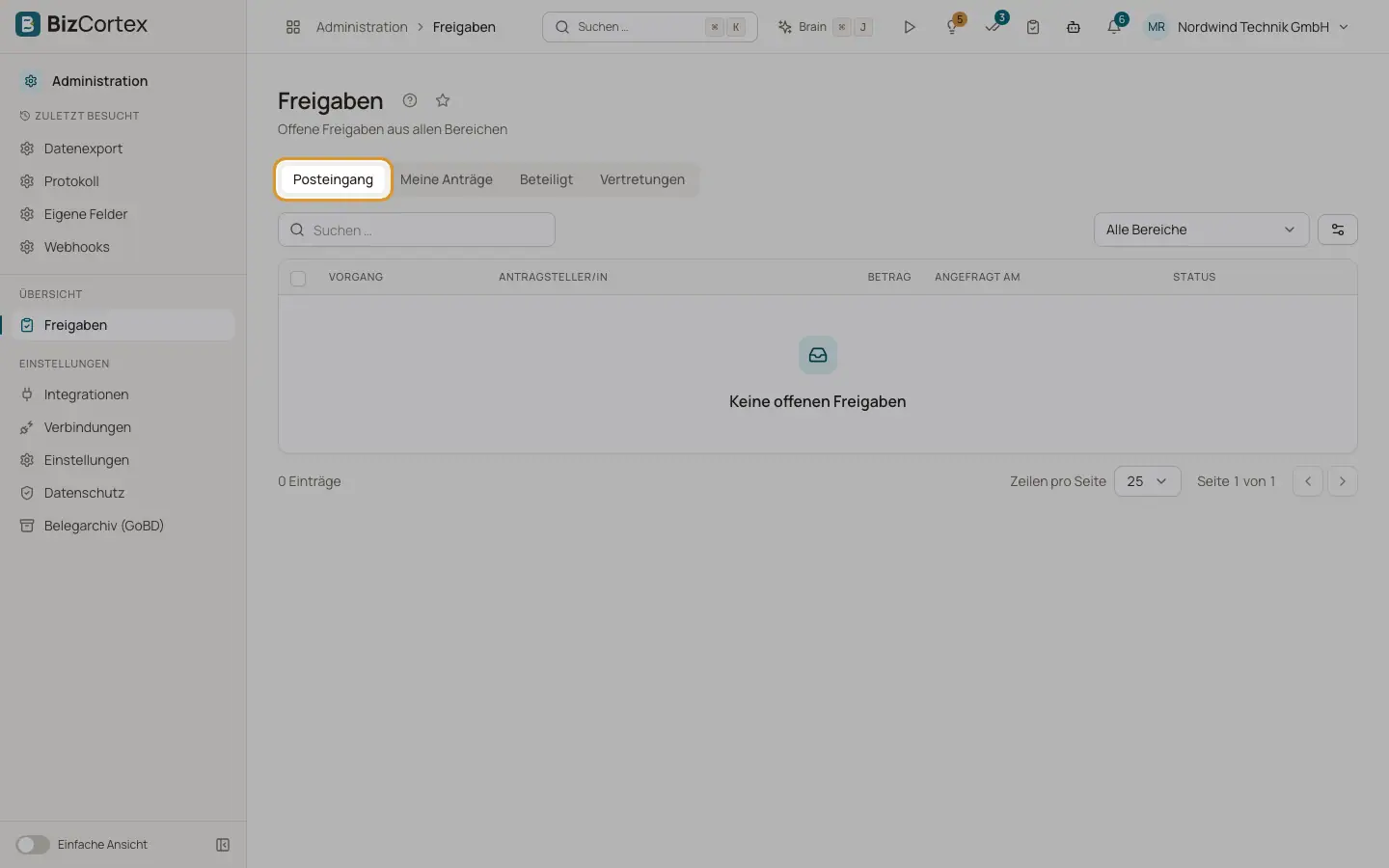The height and width of the screenshot is (868, 1389).
Task: Open the bot assistant icon in top bar
Action: (1074, 27)
